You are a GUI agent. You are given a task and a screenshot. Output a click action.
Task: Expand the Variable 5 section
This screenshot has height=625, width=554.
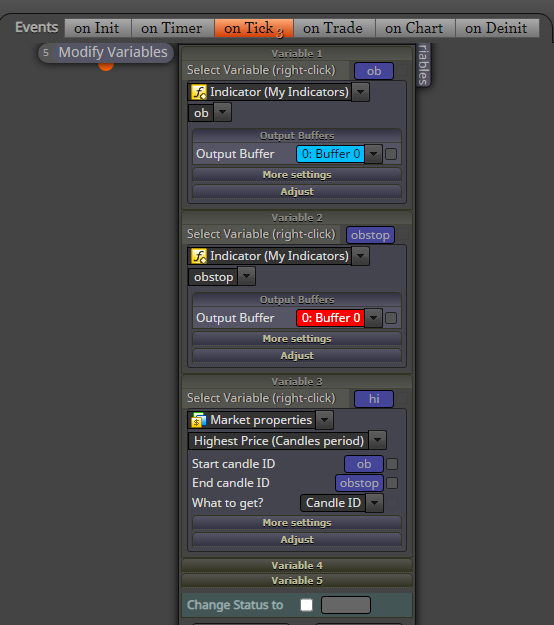297,581
